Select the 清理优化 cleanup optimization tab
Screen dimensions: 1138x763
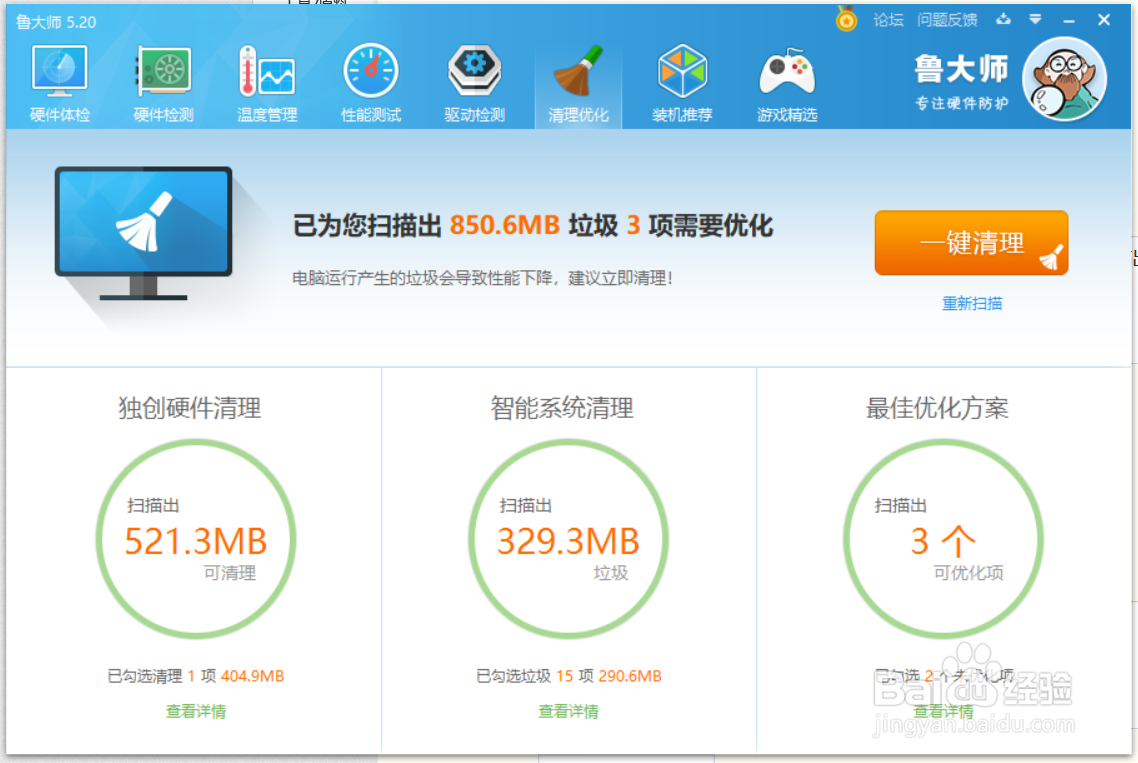(578, 83)
